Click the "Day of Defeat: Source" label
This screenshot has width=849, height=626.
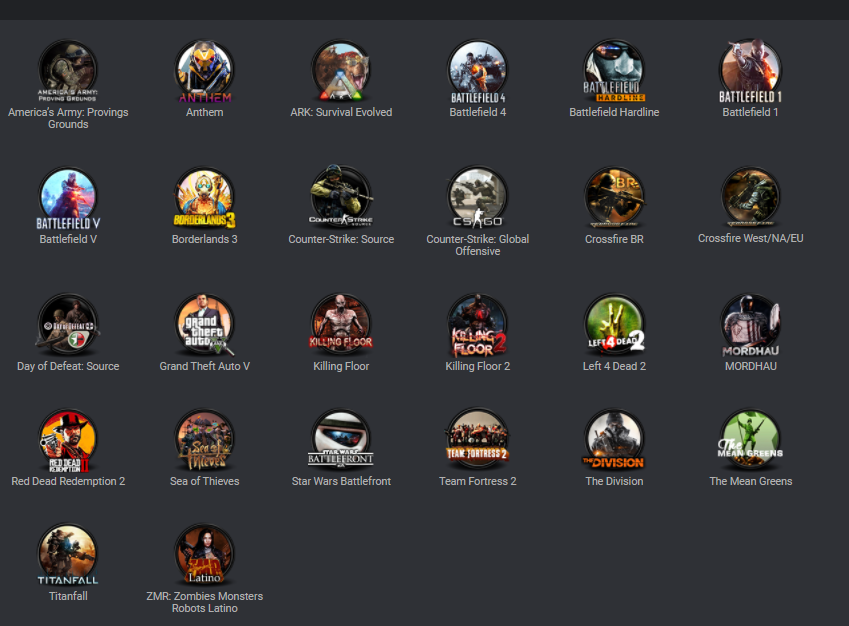pos(68,366)
